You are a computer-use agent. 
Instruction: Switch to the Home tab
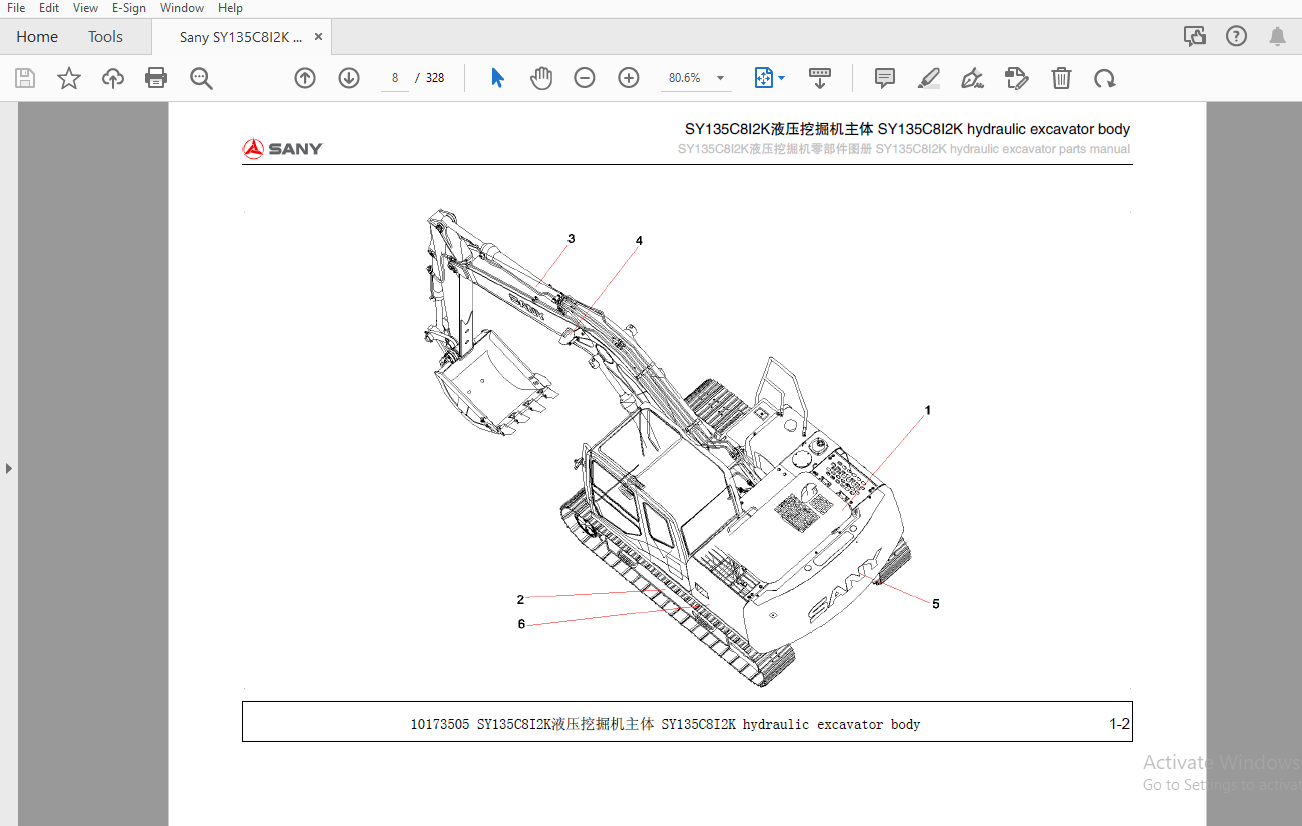(37, 37)
